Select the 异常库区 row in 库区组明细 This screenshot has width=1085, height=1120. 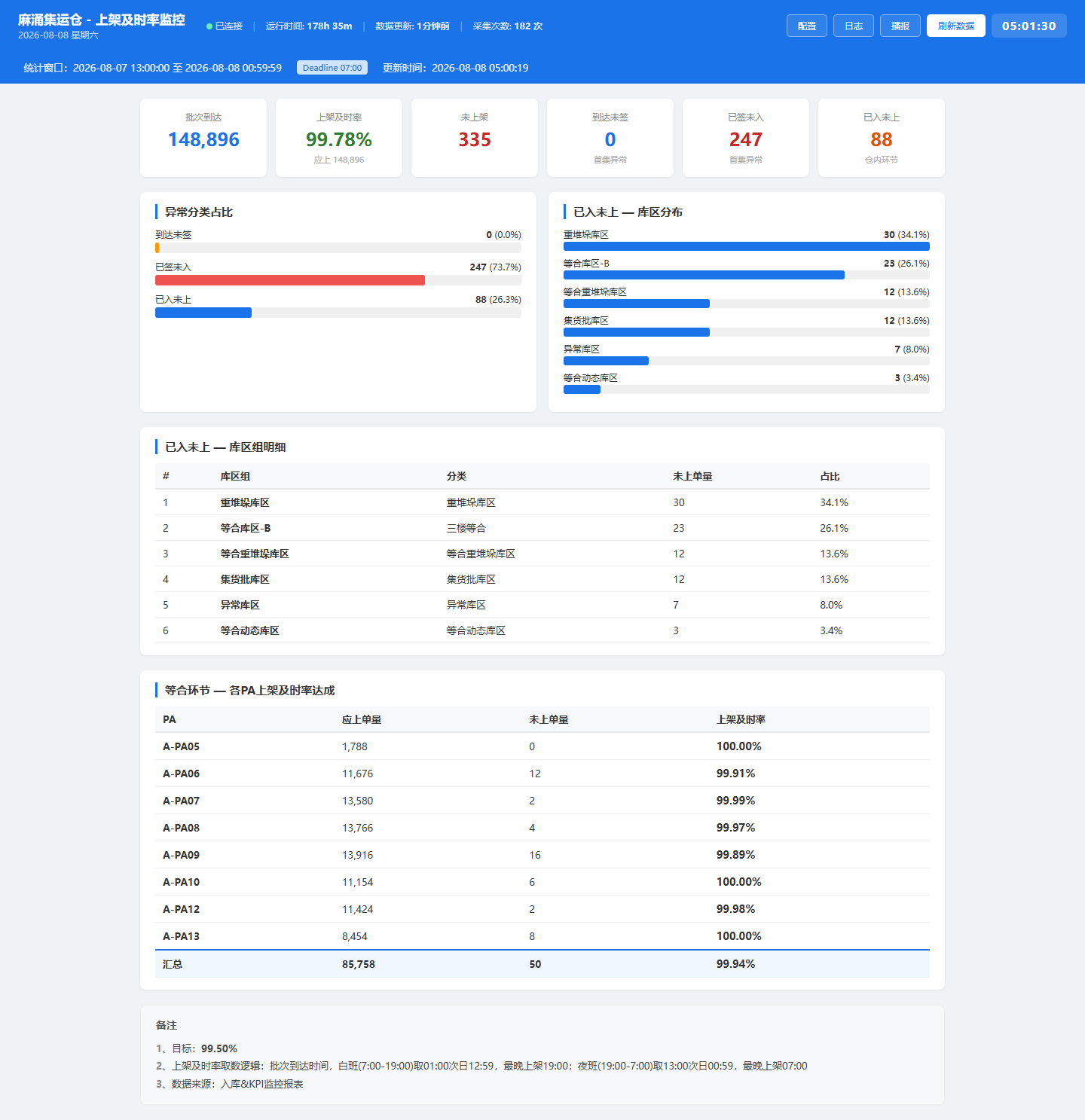point(542,605)
